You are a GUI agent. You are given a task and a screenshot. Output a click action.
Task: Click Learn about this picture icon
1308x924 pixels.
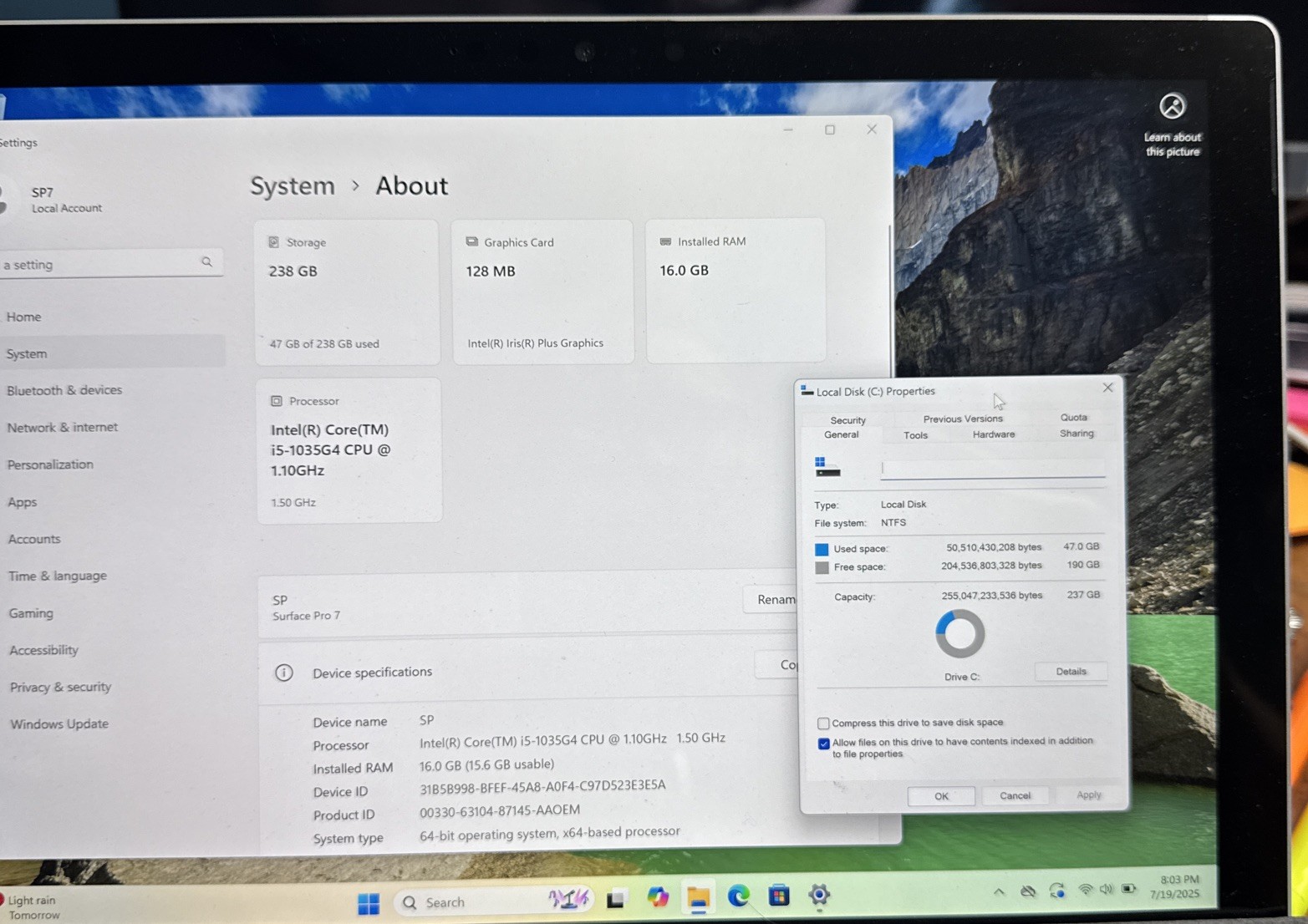coord(1172,106)
